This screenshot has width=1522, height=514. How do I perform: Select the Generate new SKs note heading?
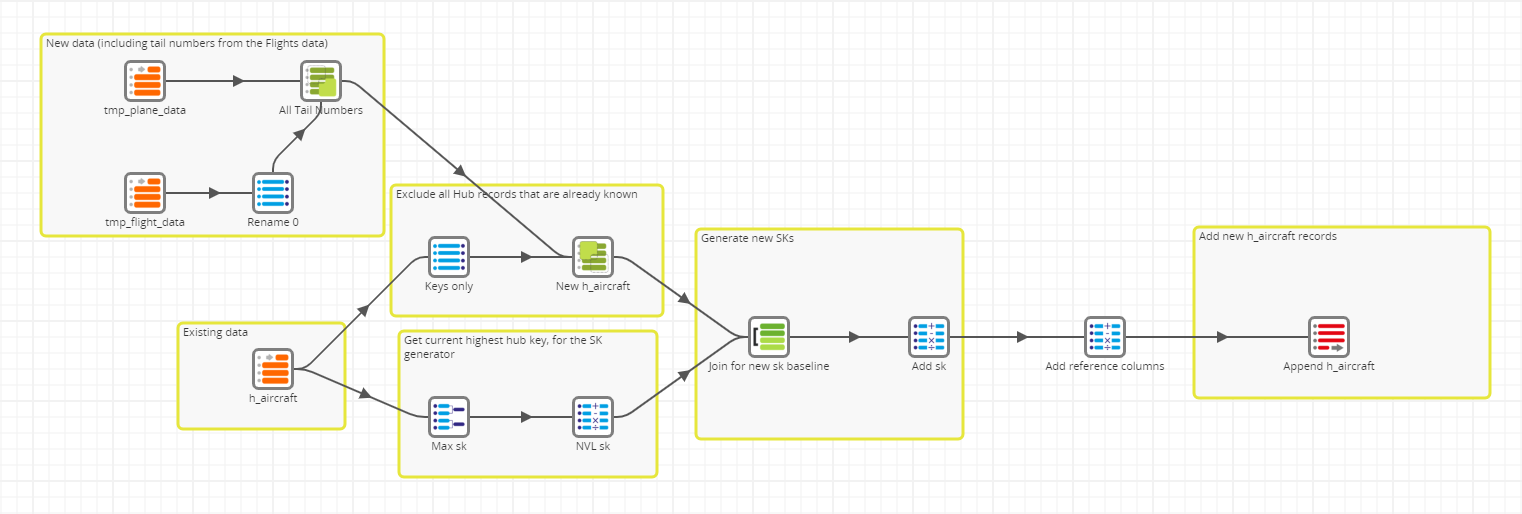tap(747, 239)
